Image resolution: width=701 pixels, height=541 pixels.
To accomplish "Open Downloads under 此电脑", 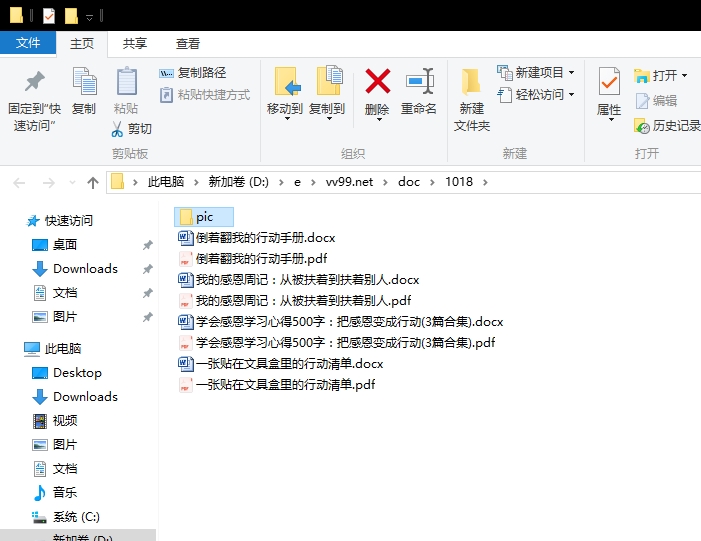I will [x=75, y=397].
